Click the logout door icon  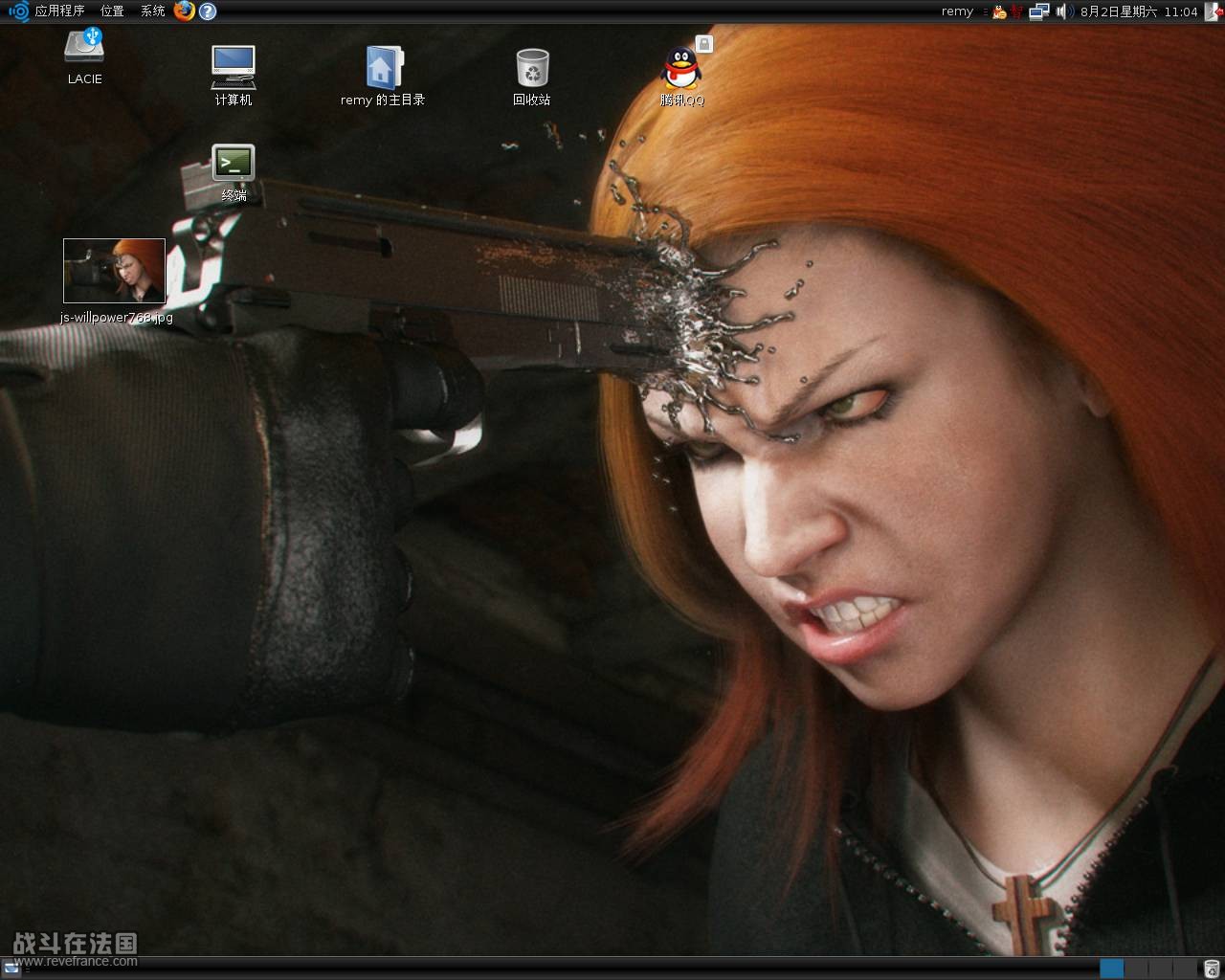click(x=1214, y=11)
